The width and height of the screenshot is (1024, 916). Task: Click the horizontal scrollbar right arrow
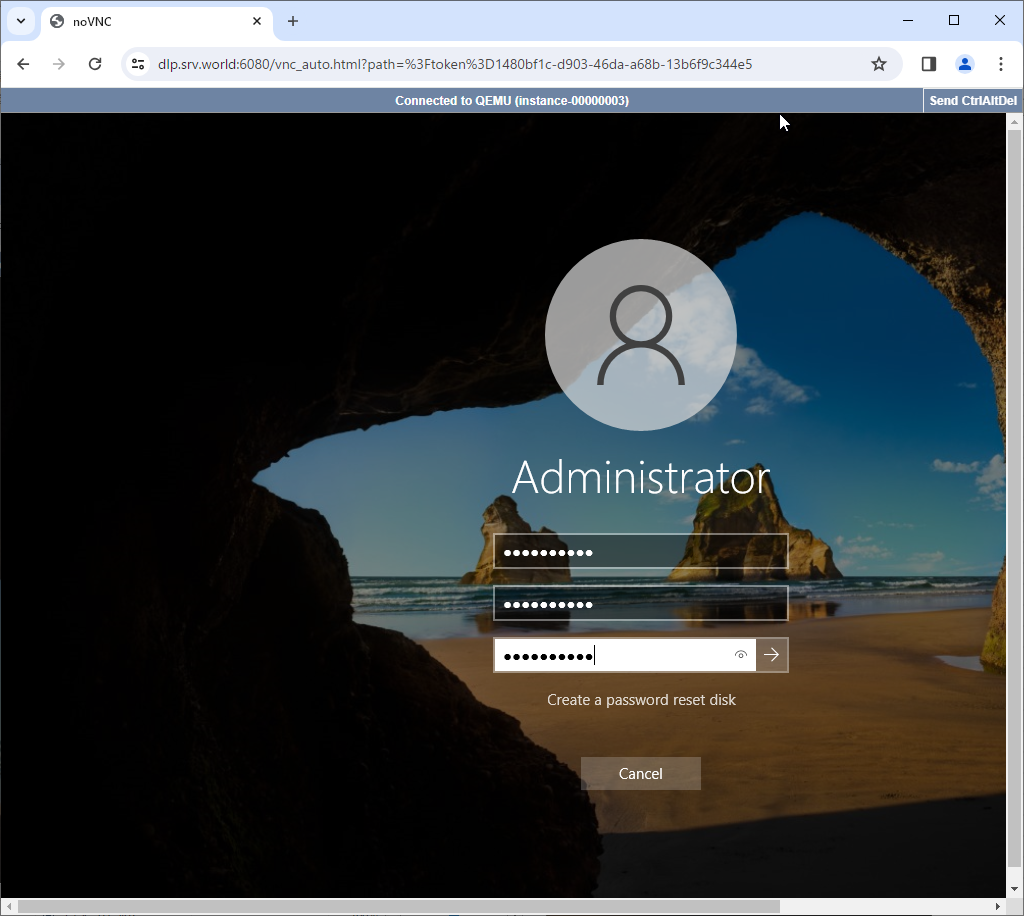(x=997, y=906)
